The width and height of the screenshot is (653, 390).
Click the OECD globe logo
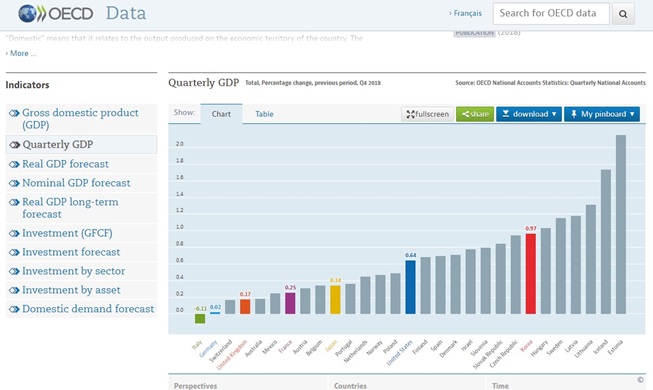point(27,13)
